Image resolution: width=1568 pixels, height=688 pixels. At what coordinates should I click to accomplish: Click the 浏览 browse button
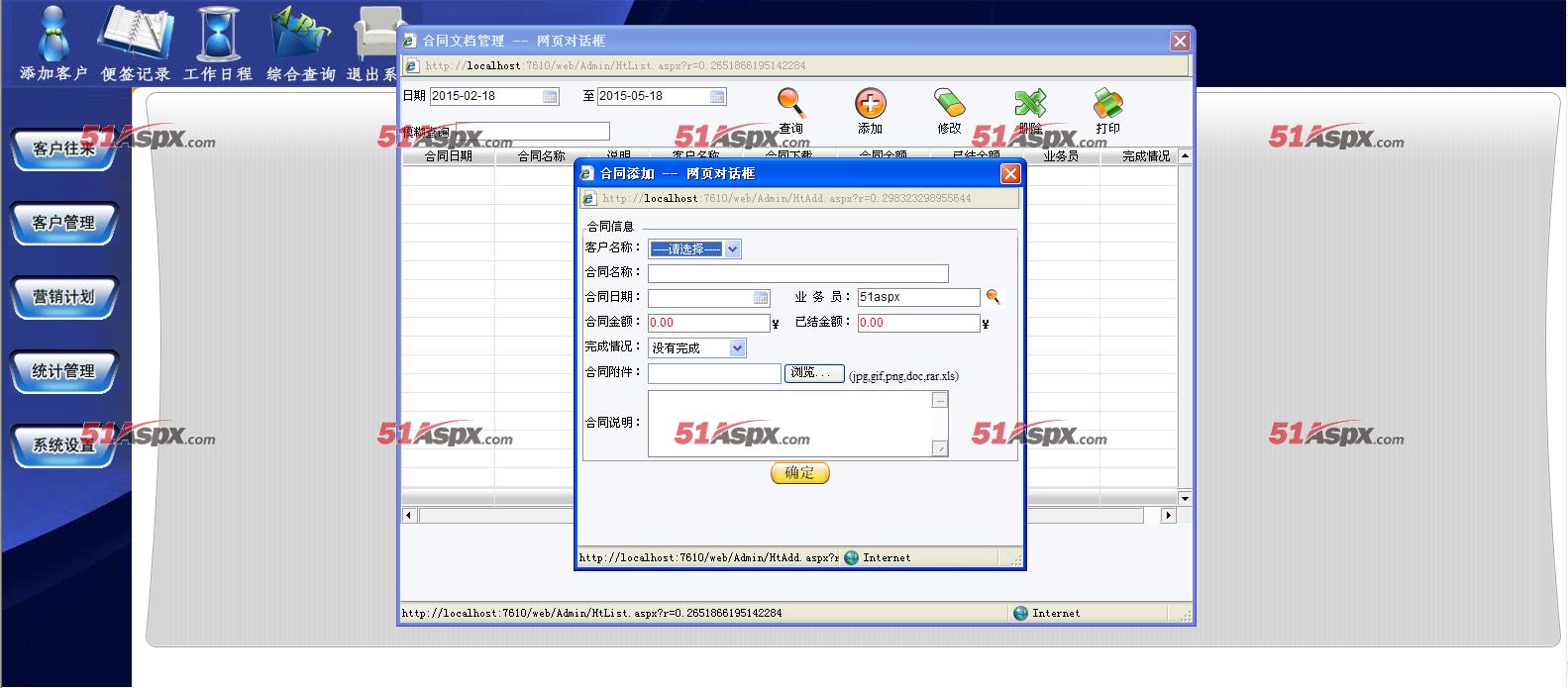click(814, 373)
